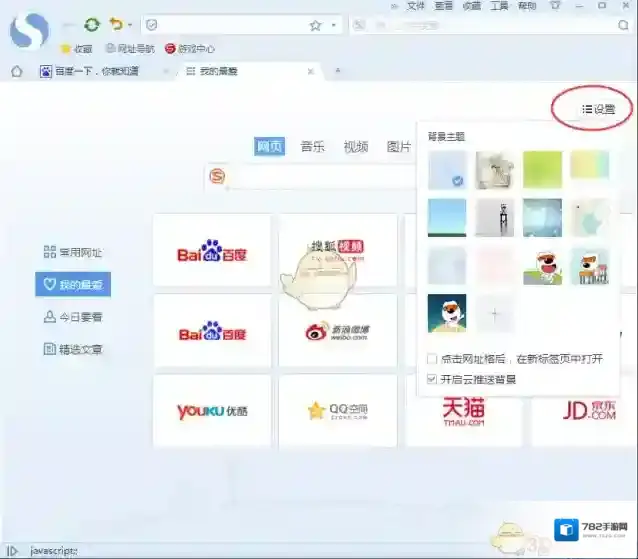Enable 点击网址格后，在新标签页中打开 checkbox
638x559 pixels.
pos(432,358)
